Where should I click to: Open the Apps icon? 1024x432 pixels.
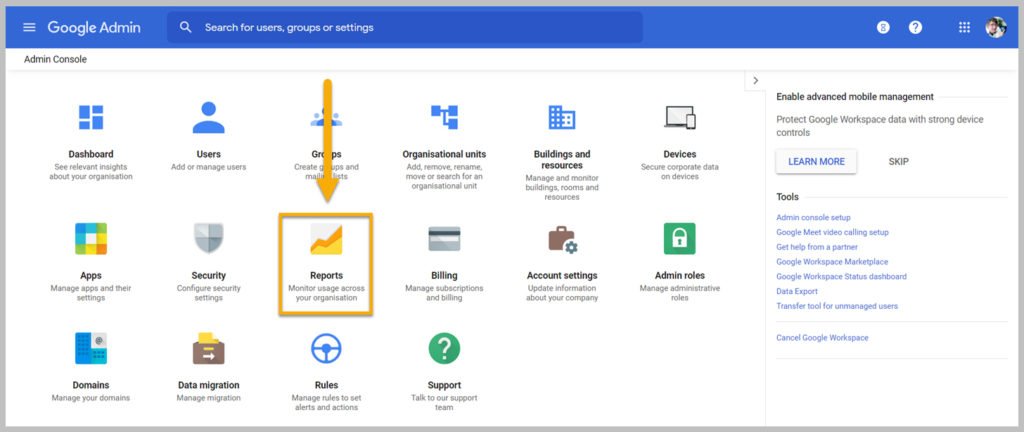tap(91, 239)
